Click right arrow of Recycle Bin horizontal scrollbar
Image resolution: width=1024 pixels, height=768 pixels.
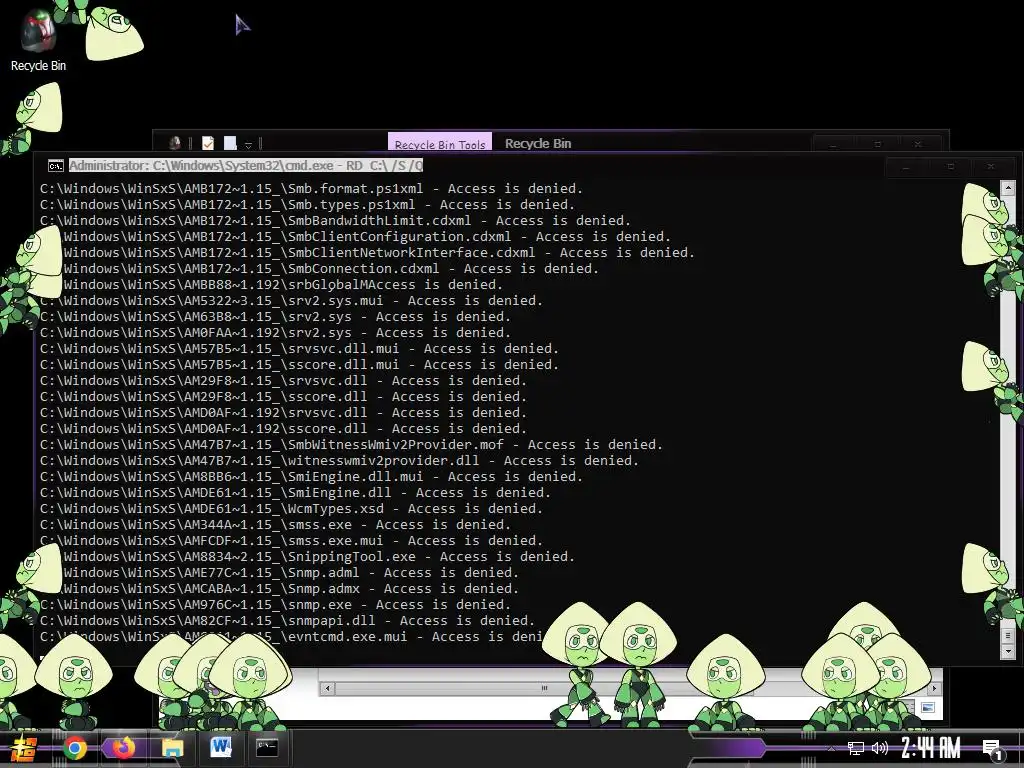[935, 688]
